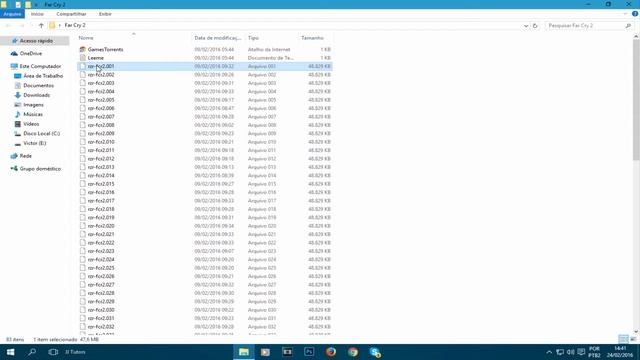
Task: Expand the address bar history dropdown
Action: (526, 26)
